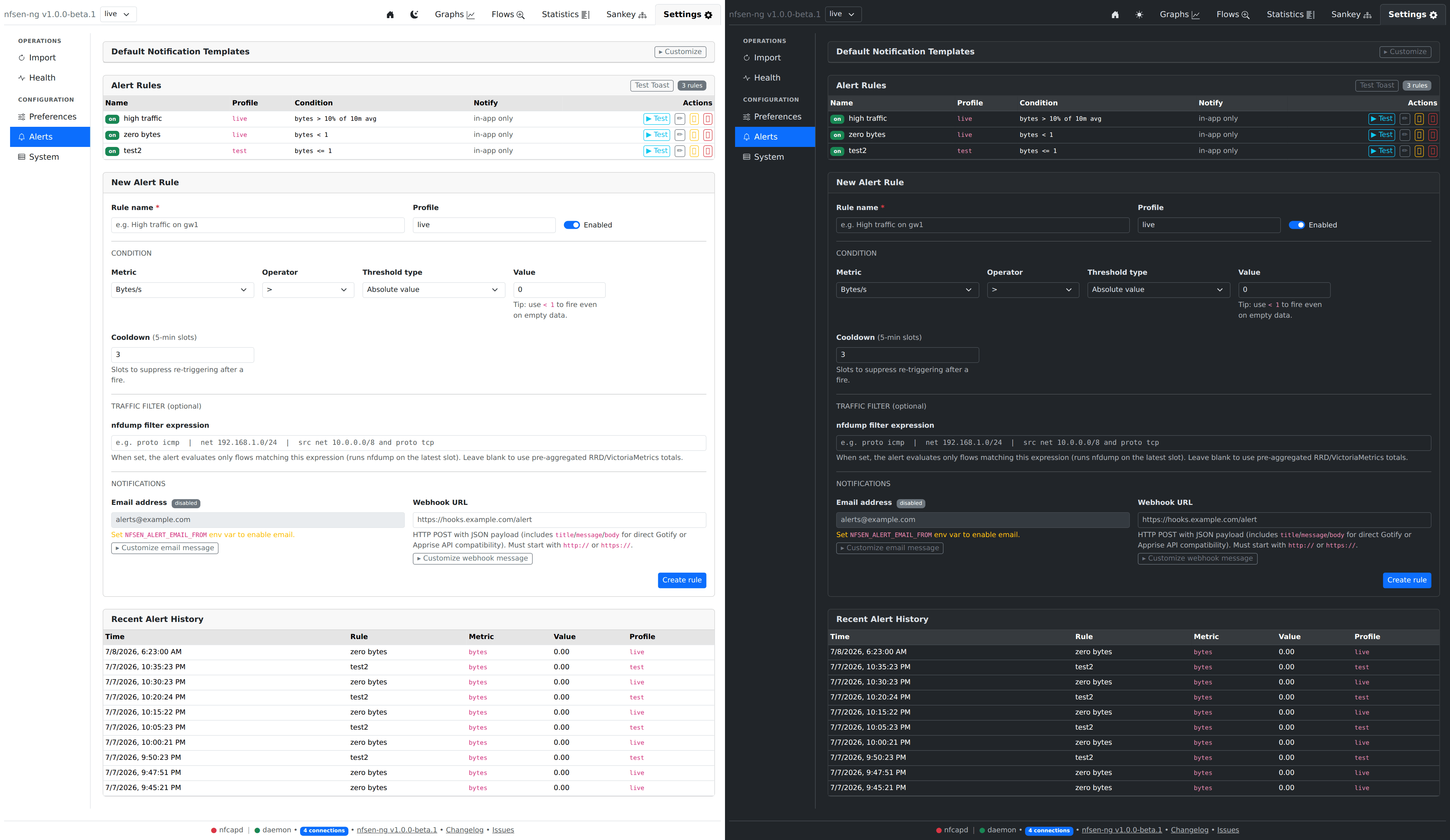This screenshot has width=1450, height=840.
Task: Click the sun light-mode icon in dark panel
Action: pos(1139,15)
